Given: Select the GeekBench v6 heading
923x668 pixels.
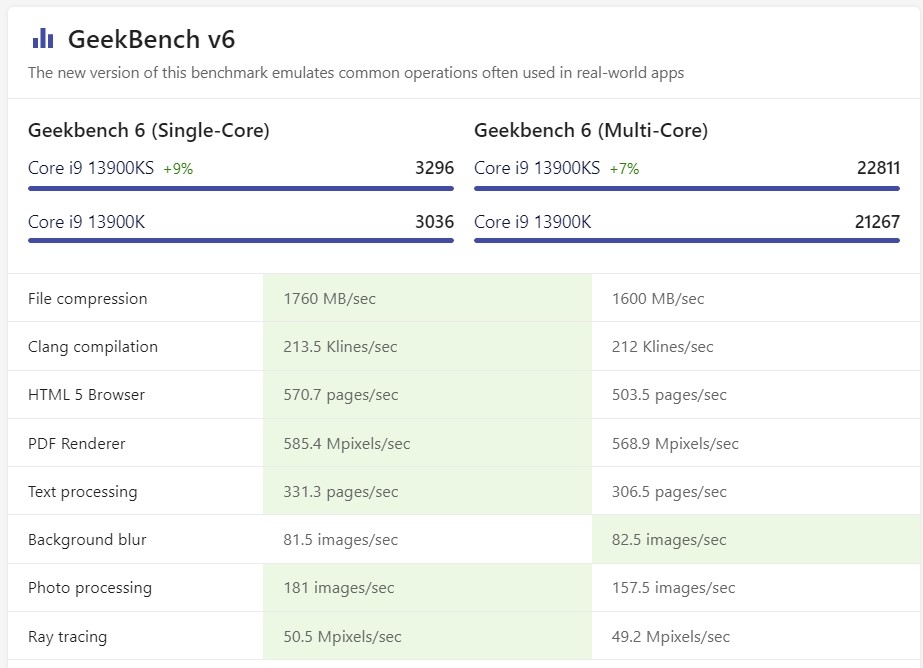Looking at the screenshot, I should (x=151, y=39).
